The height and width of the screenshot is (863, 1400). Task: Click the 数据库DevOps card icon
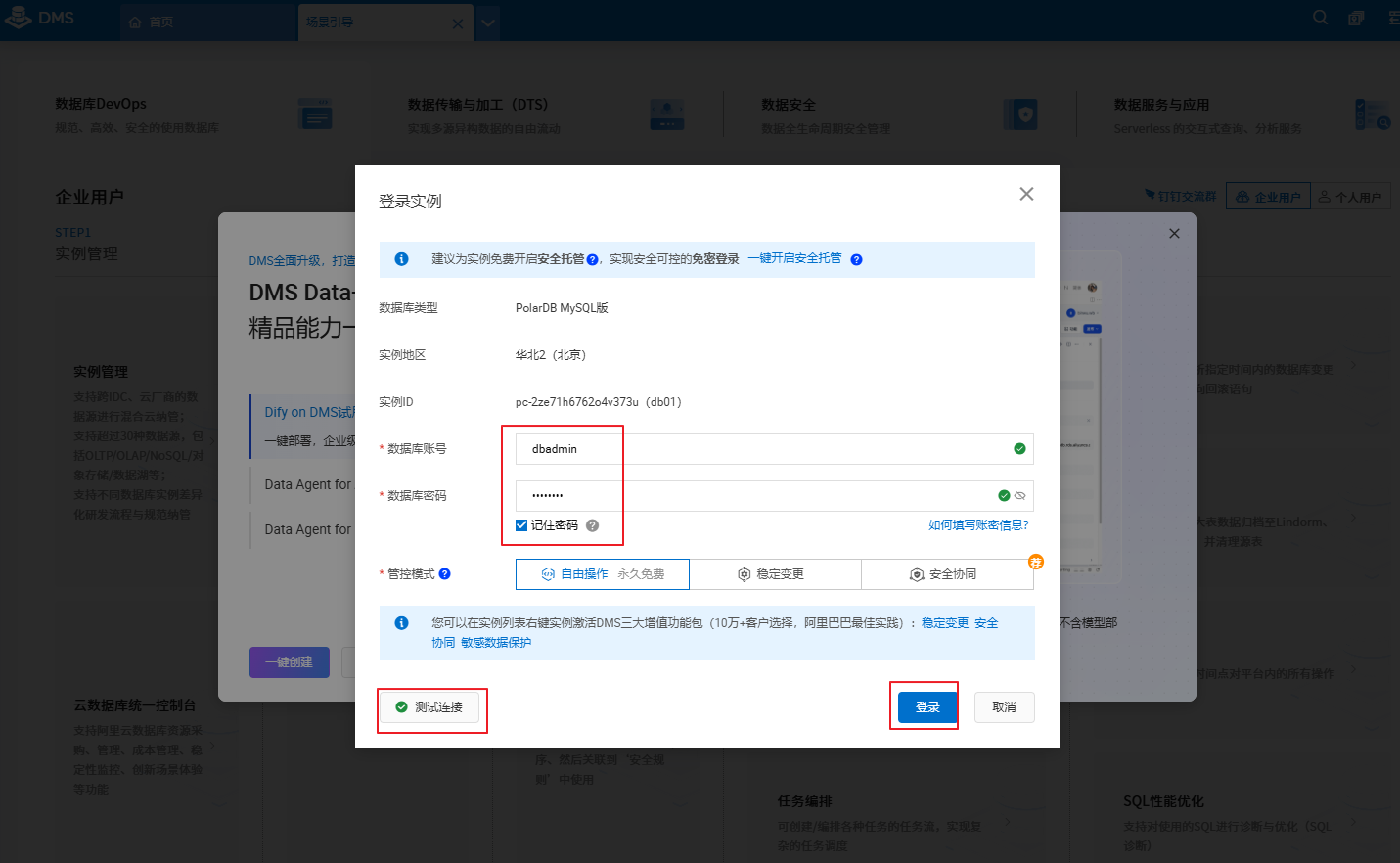315,114
